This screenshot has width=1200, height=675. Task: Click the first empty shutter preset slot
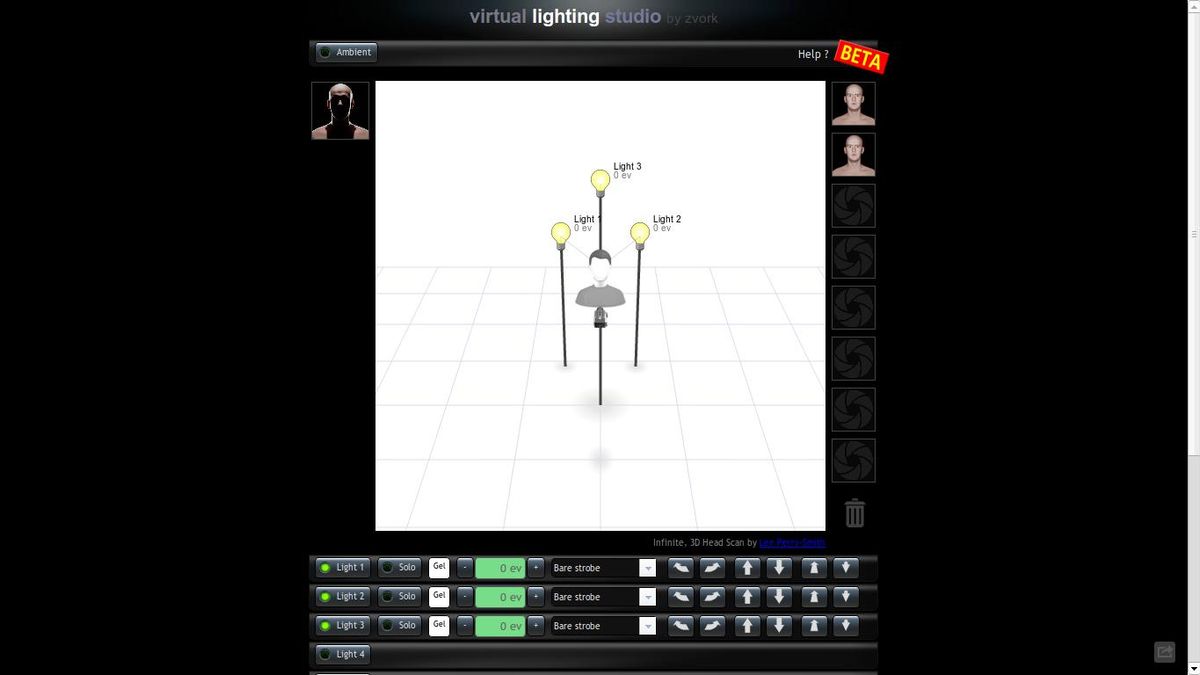pyautogui.click(x=854, y=206)
